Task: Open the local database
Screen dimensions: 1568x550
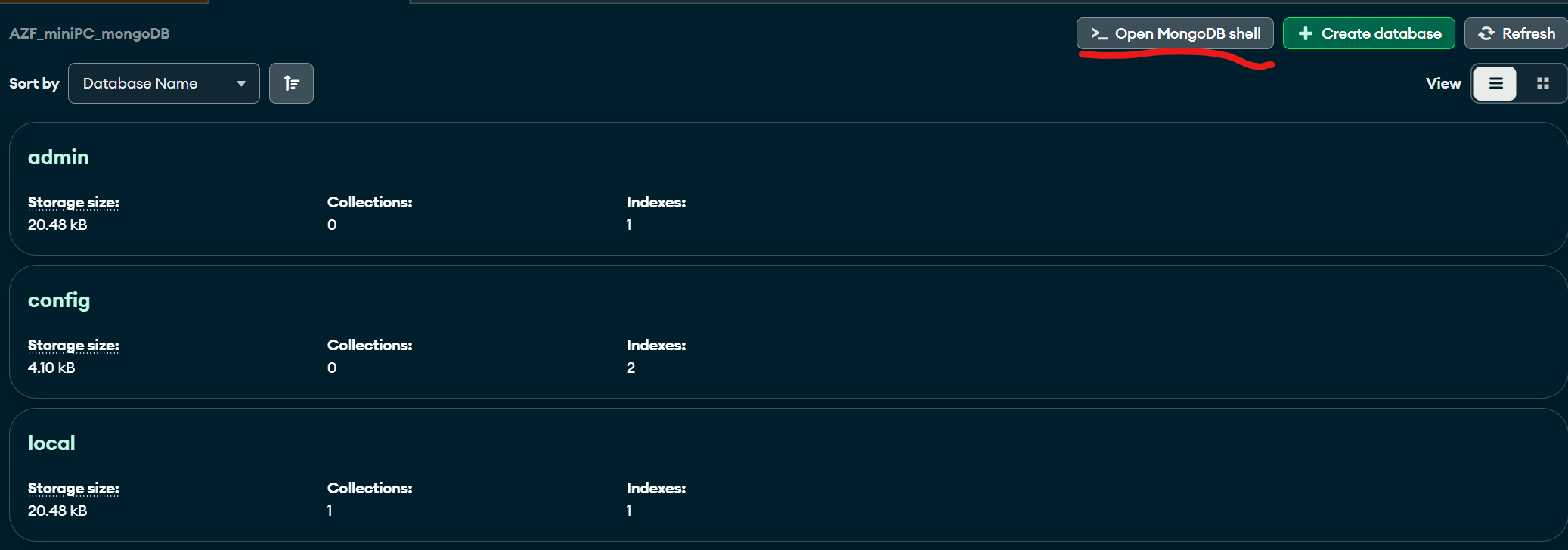Action: (x=51, y=443)
